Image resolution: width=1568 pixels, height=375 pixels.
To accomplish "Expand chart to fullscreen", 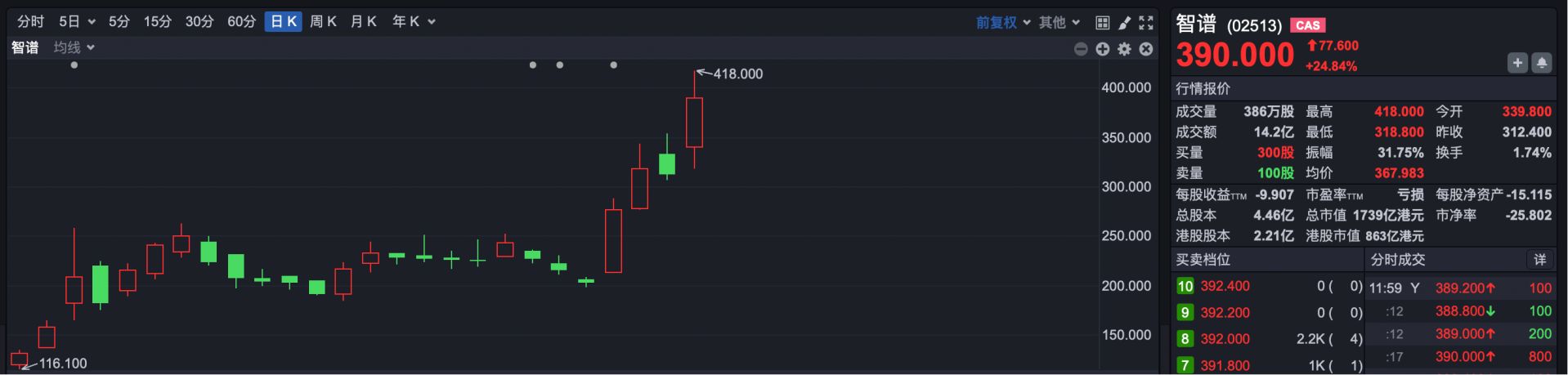I will [1146, 23].
